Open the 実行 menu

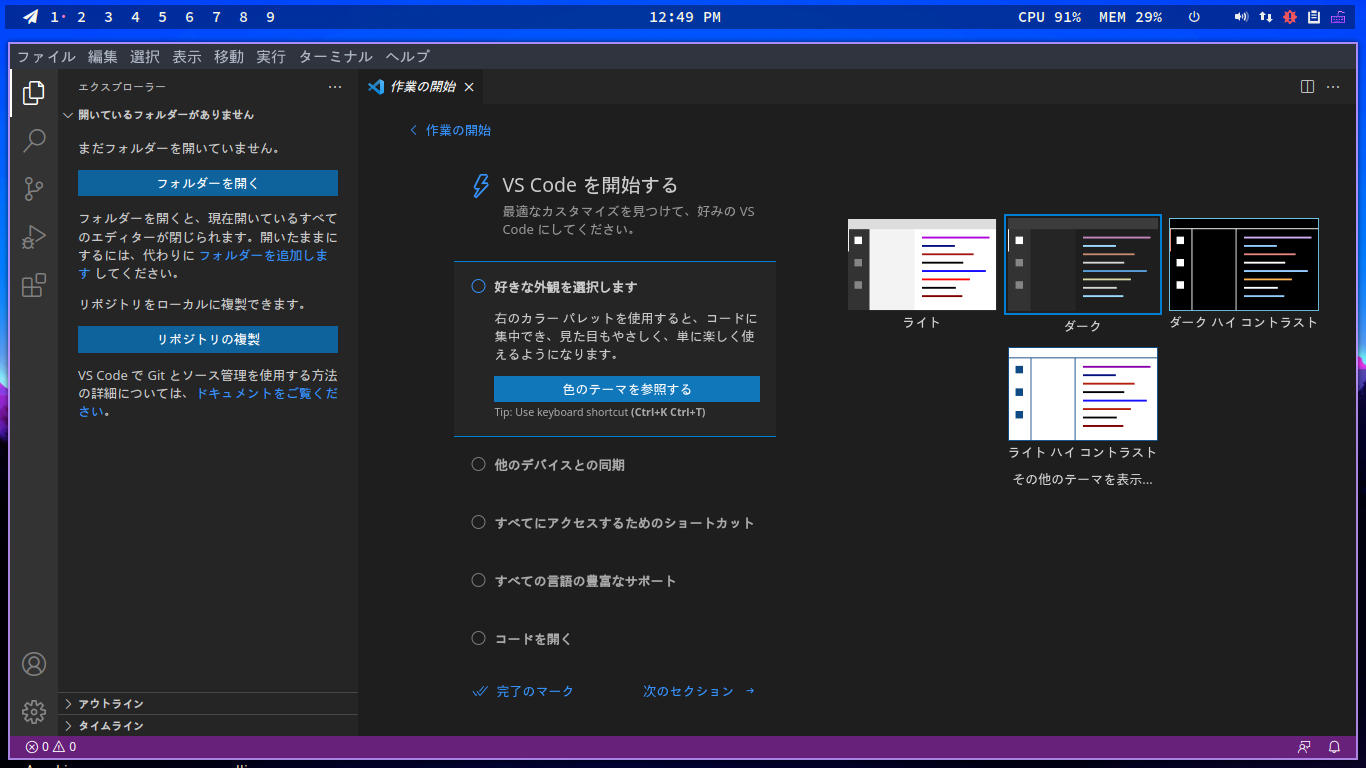tap(271, 57)
